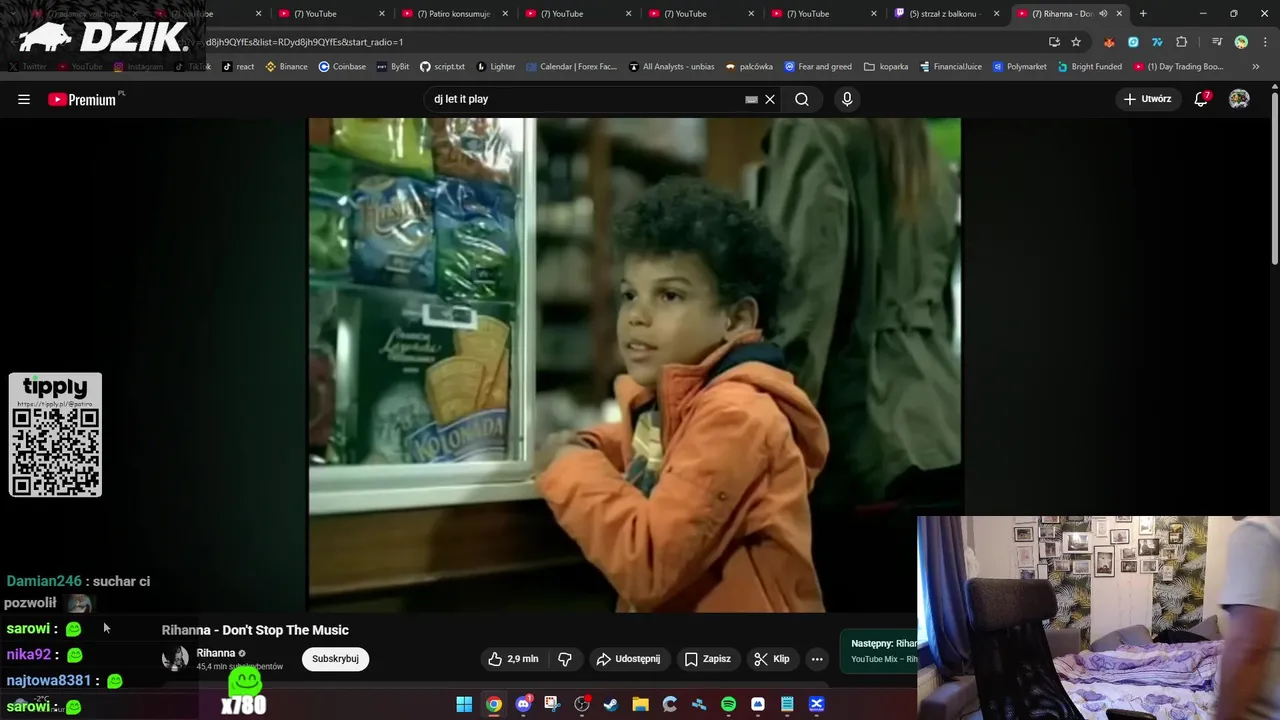Click the page vertical scrollbar
1280x720 pixels.
pos(1274,180)
